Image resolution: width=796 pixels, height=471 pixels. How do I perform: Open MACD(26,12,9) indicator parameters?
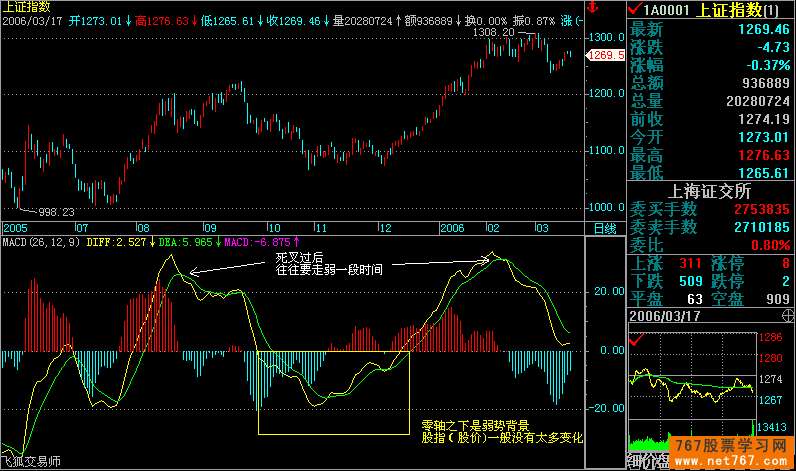(x=42, y=241)
